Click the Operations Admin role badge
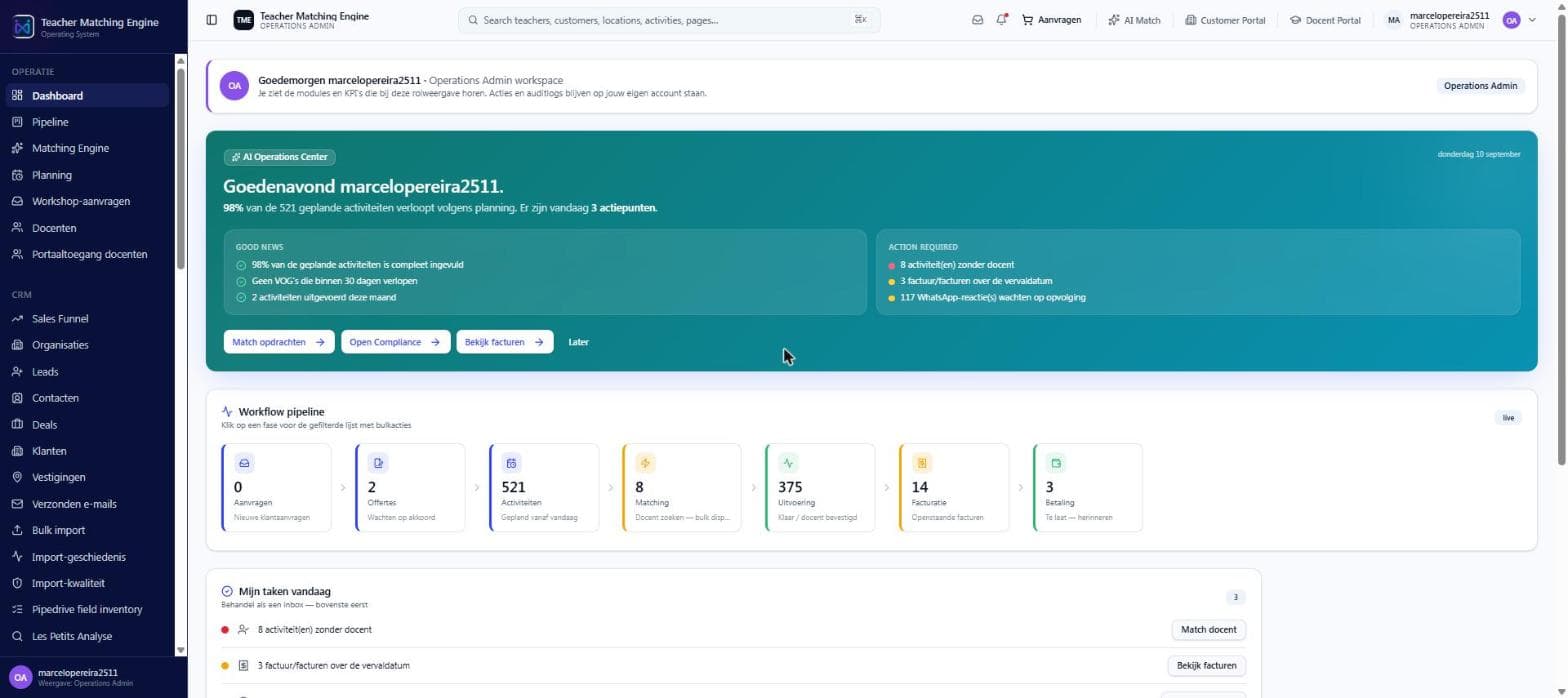This screenshot has width=1568, height=698. (x=1480, y=86)
